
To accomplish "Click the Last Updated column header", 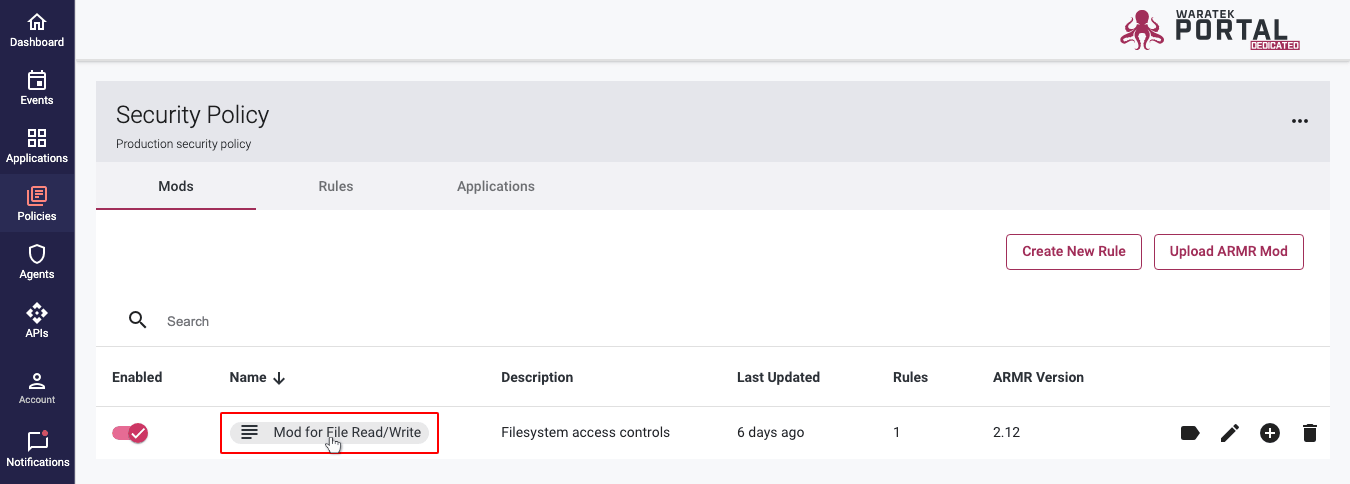I will [x=778, y=377].
